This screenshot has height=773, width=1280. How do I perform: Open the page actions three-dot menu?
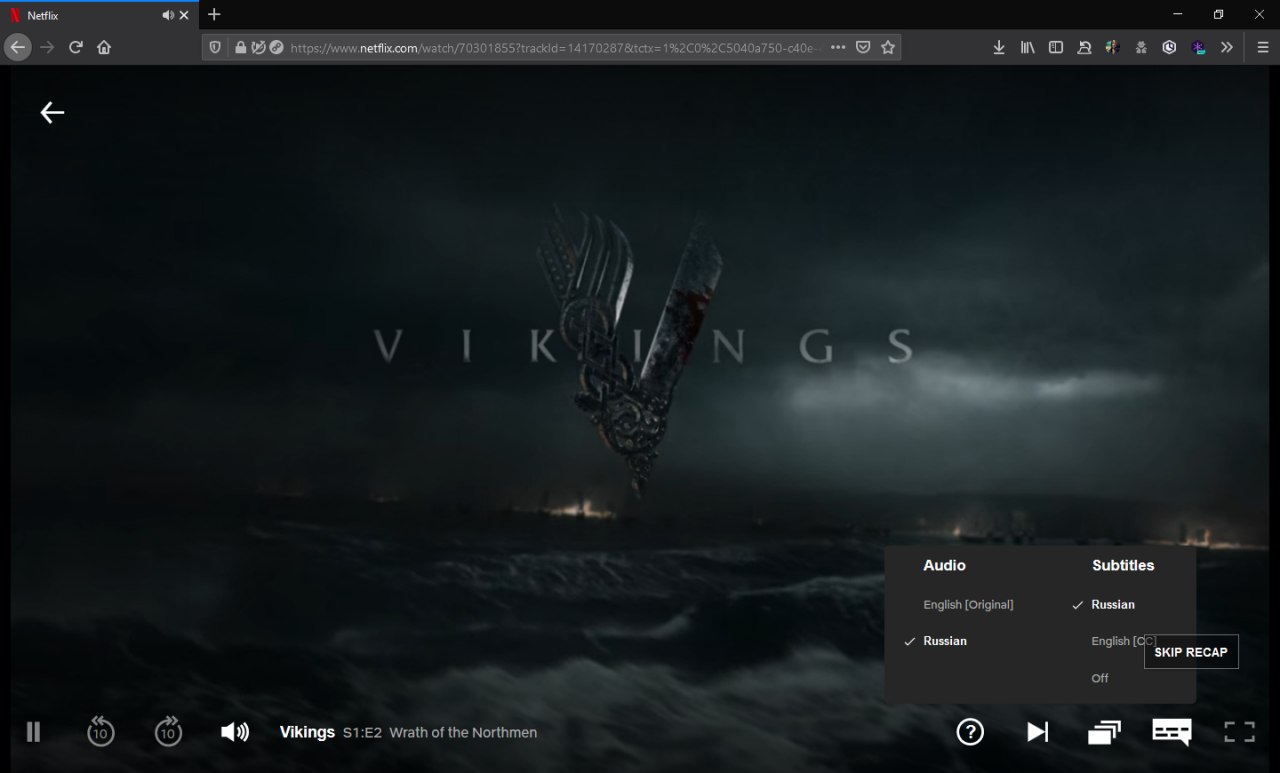(x=838, y=47)
